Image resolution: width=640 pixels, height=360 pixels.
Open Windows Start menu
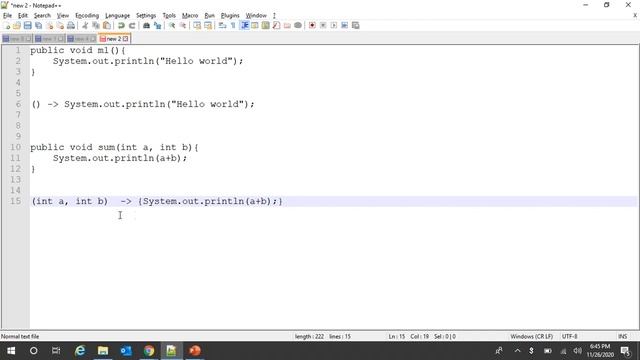pyautogui.click(x=11, y=351)
